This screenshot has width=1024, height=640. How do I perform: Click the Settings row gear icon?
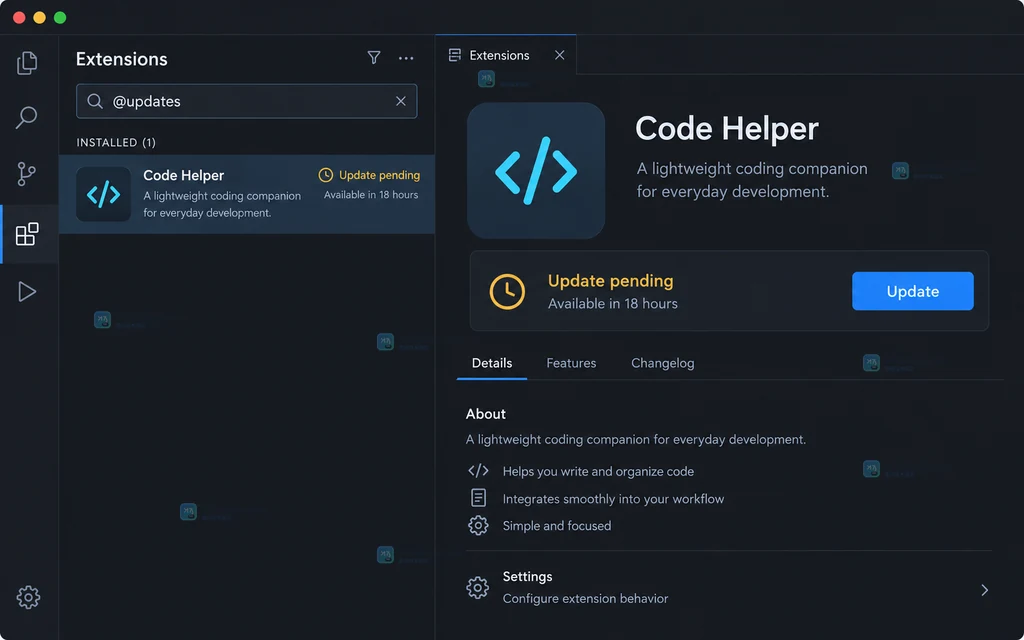tap(477, 588)
